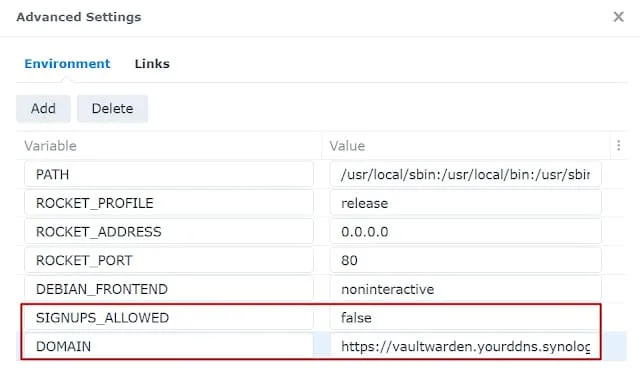Select the ROCKET_ADDRESS variable field

point(169,232)
